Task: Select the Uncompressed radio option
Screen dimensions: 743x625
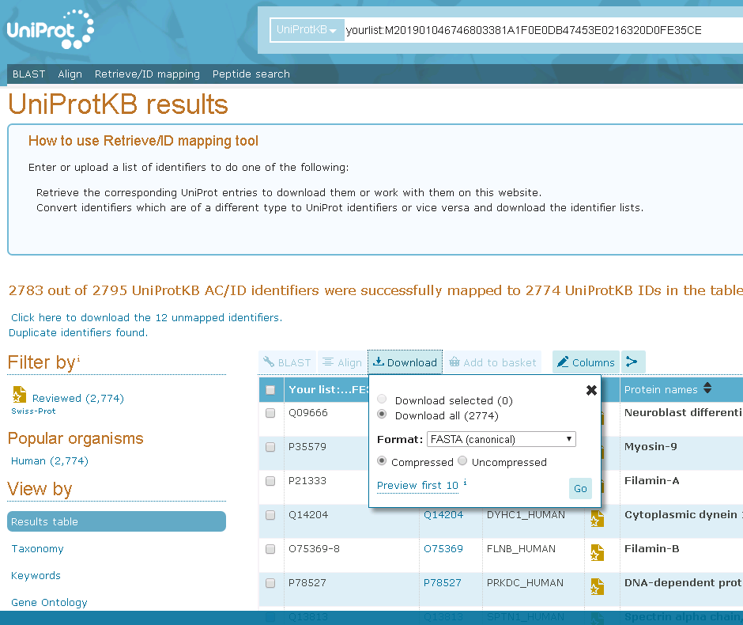Action: [x=462, y=461]
